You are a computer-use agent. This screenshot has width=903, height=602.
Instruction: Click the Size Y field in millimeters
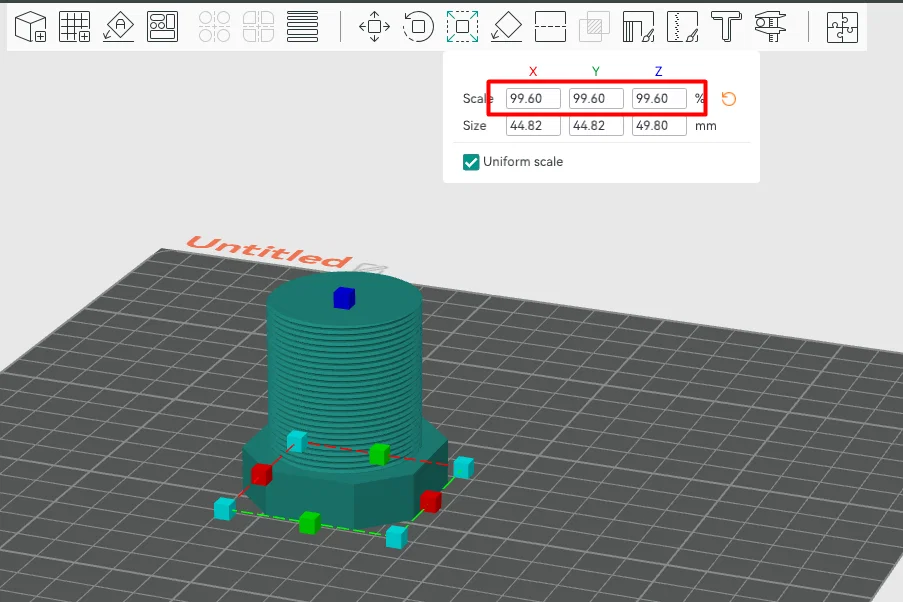[x=596, y=126]
